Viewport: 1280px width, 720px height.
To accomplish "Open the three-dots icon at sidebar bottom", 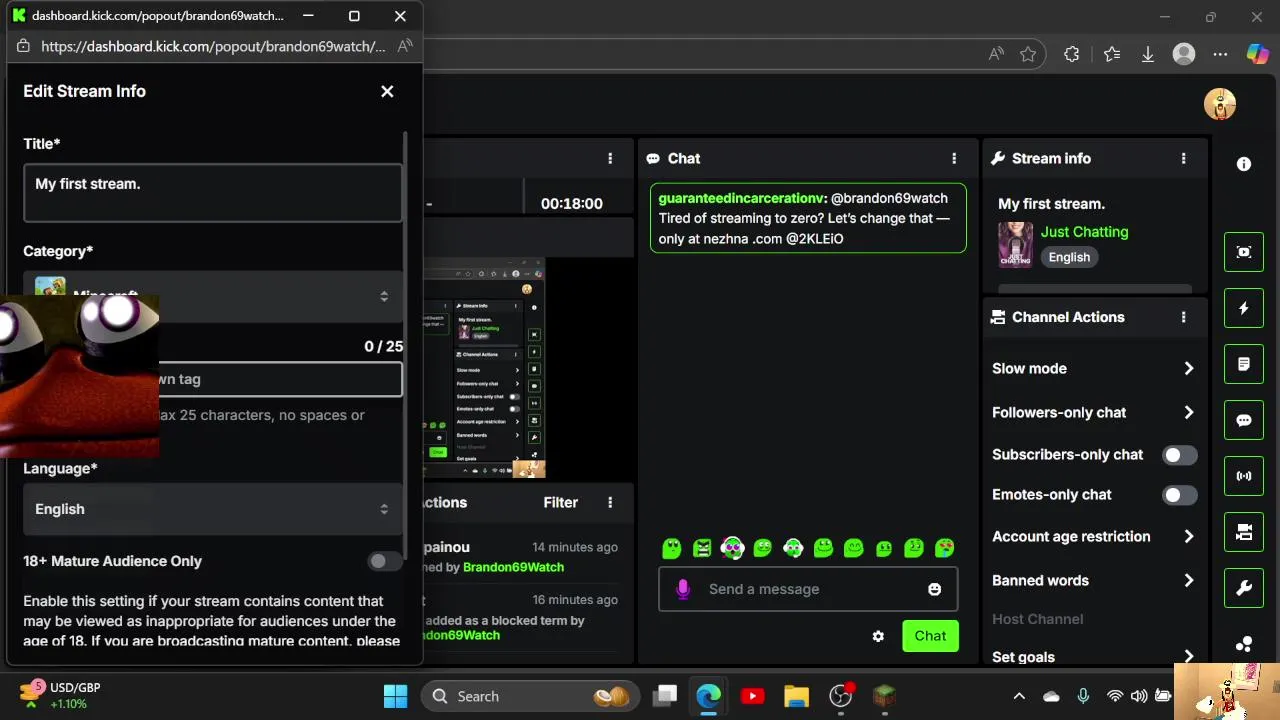I will pos(1244,644).
